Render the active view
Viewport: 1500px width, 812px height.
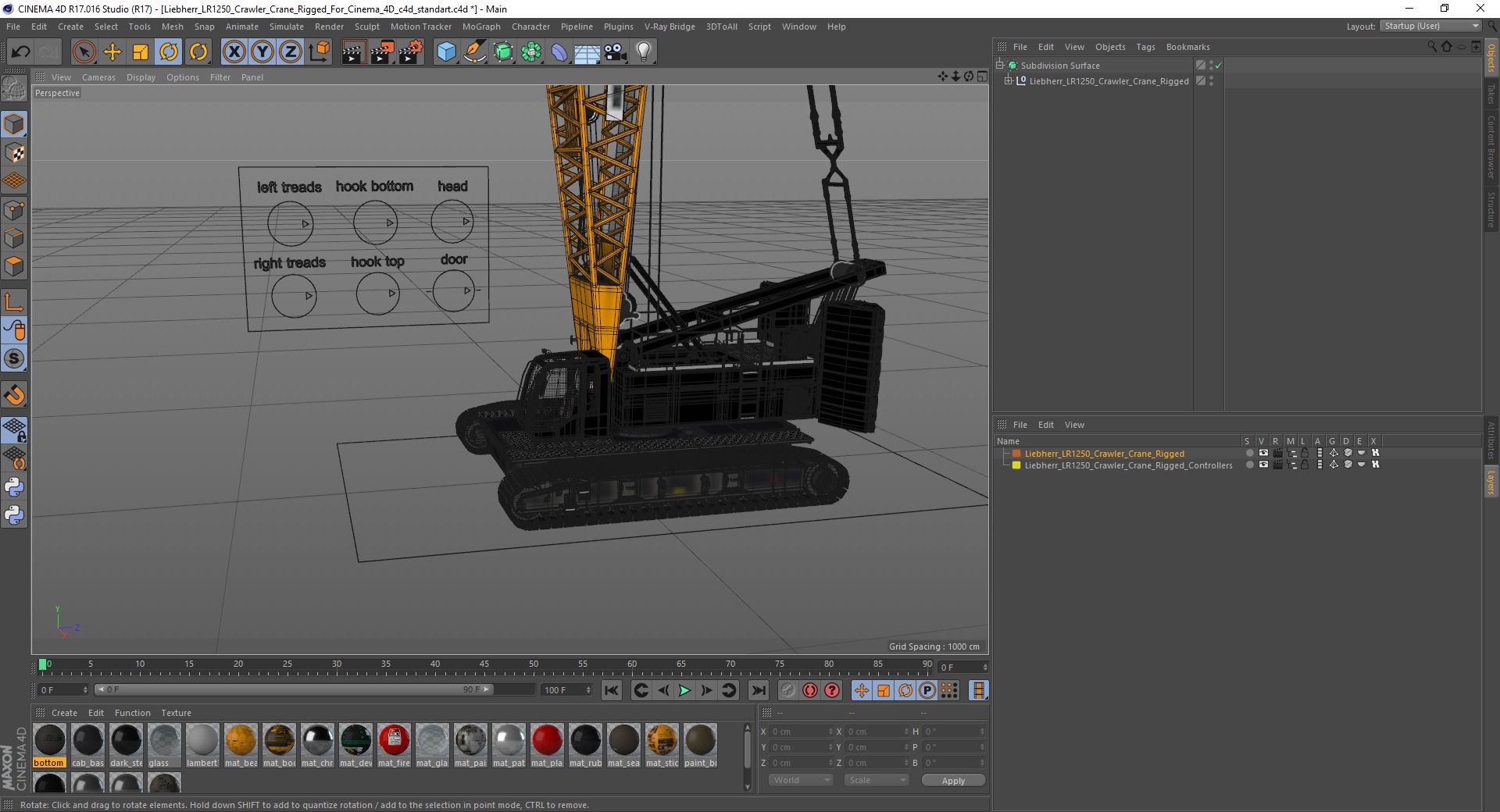(353, 52)
